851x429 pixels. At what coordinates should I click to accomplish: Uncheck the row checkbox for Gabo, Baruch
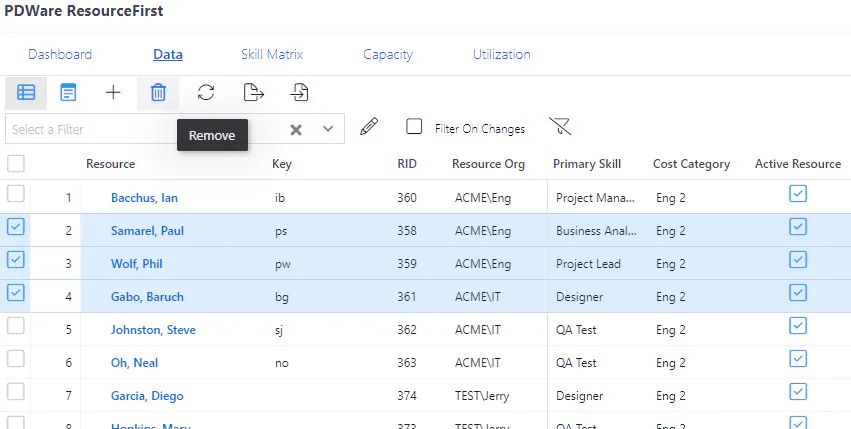(16, 293)
